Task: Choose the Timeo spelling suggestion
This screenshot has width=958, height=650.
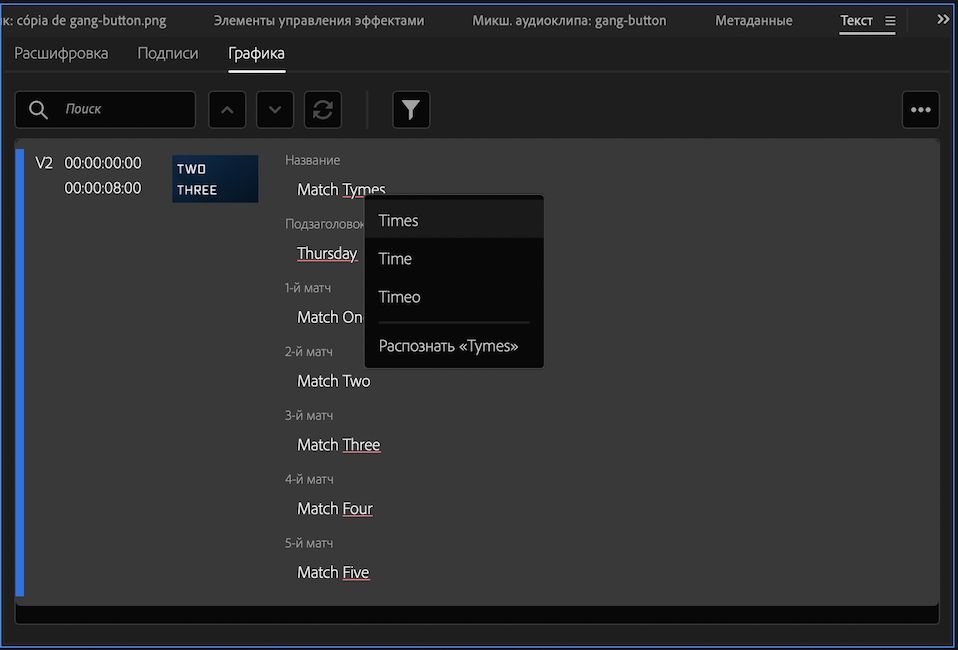Action: pyautogui.click(x=454, y=297)
